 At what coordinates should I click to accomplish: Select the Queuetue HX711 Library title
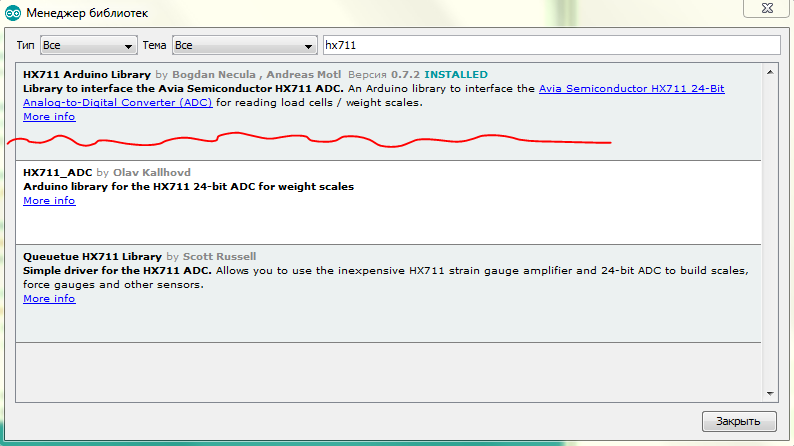coord(92,257)
